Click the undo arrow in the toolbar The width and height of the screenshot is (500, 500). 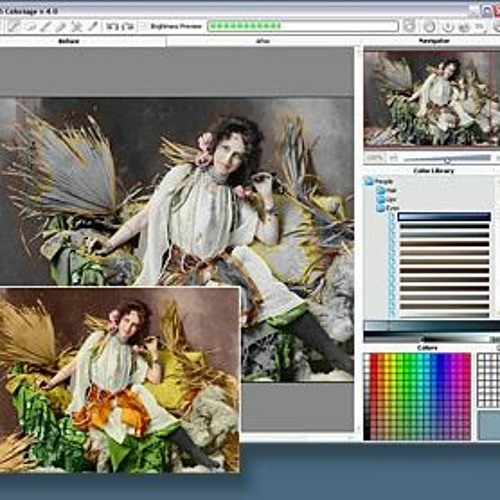pos(112,26)
